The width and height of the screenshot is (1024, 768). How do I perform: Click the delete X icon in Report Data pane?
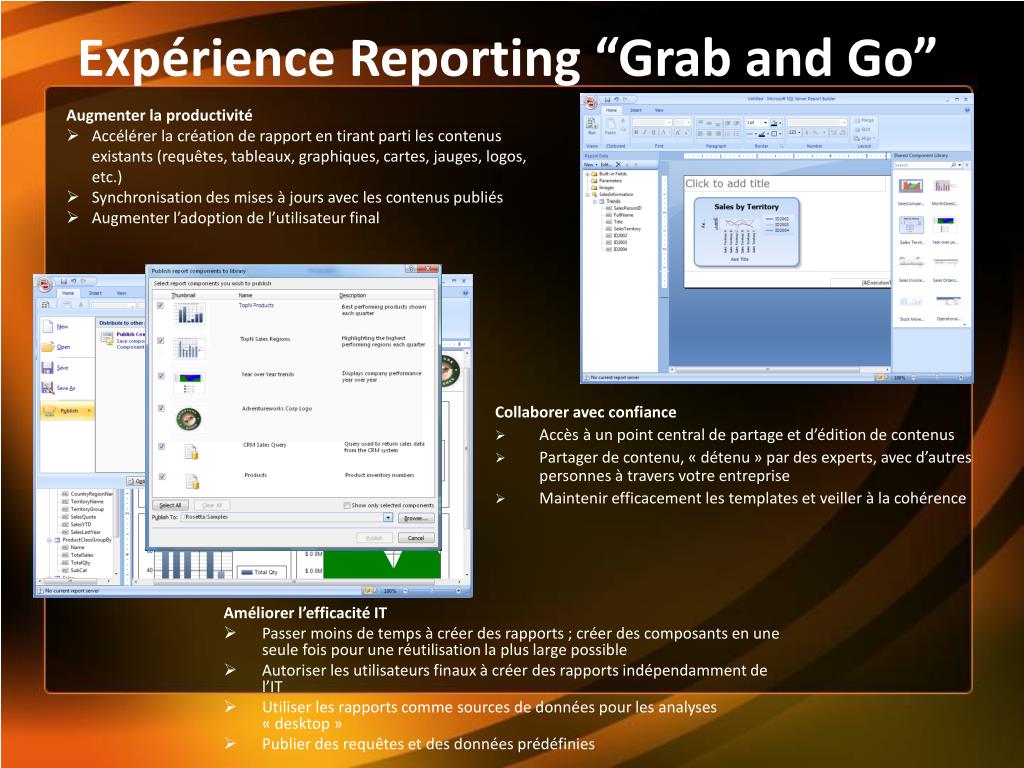[x=618, y=165]
